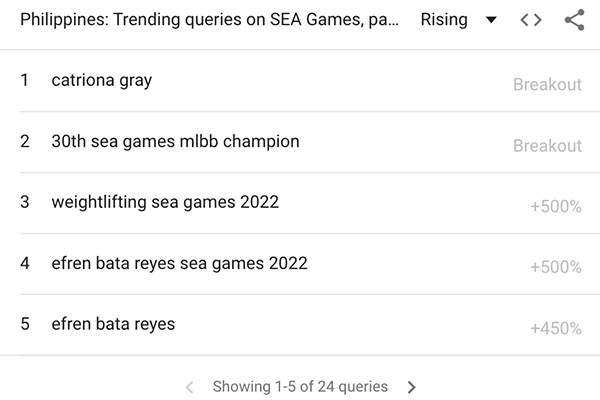Open the catriona gray query

pos(102,80)
